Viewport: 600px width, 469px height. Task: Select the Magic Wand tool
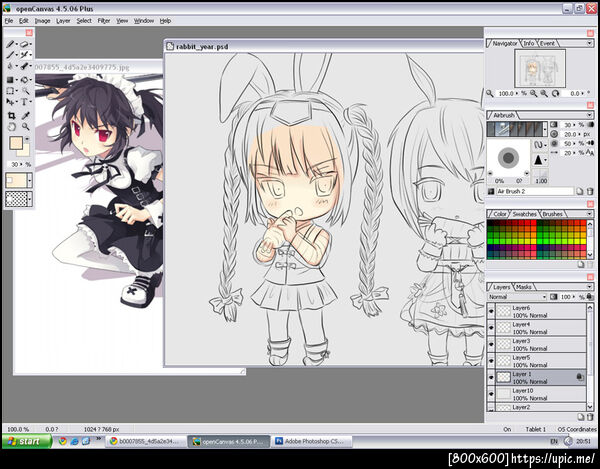pos(25,91)
